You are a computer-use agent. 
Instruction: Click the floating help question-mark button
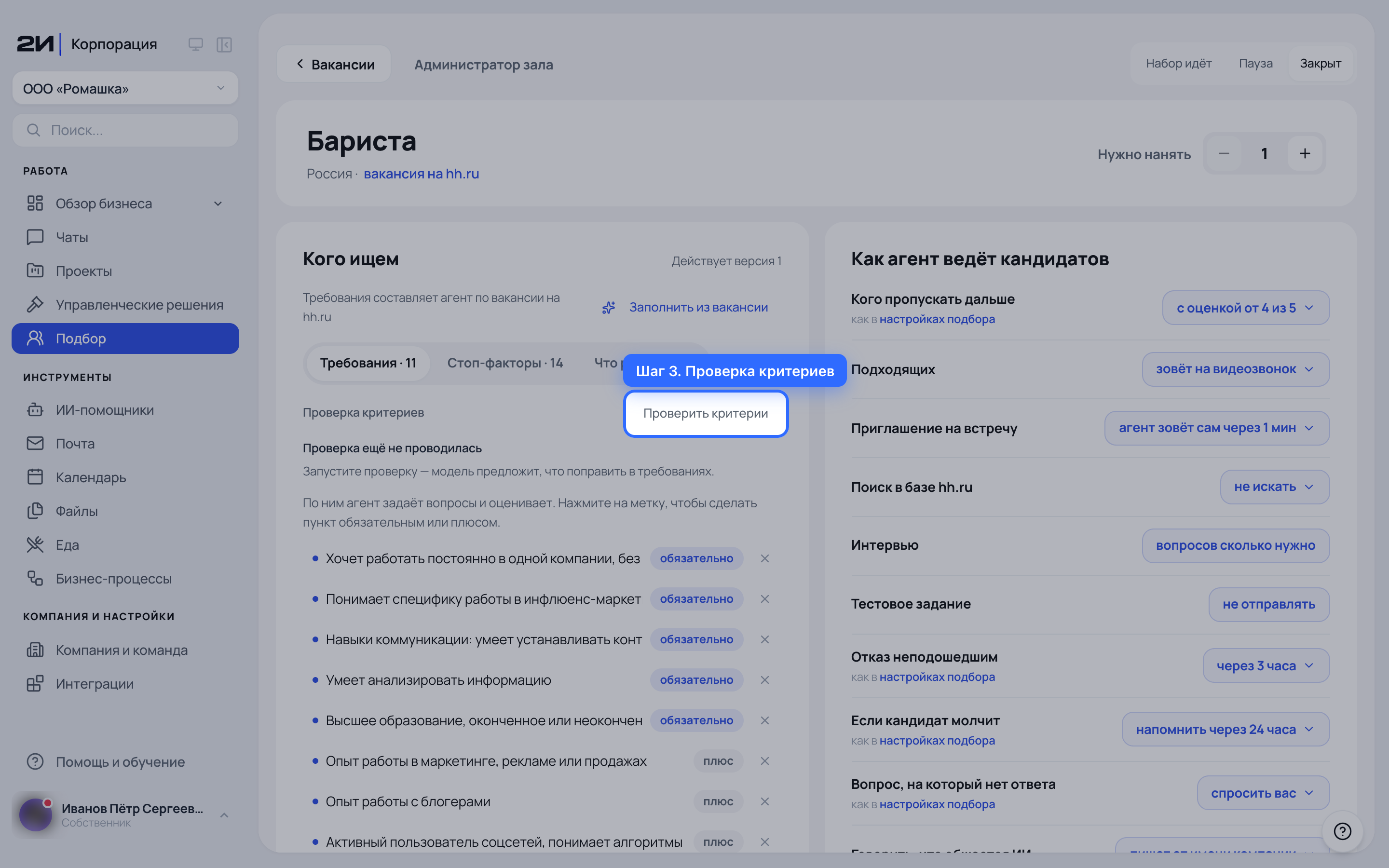(1343, 831)
